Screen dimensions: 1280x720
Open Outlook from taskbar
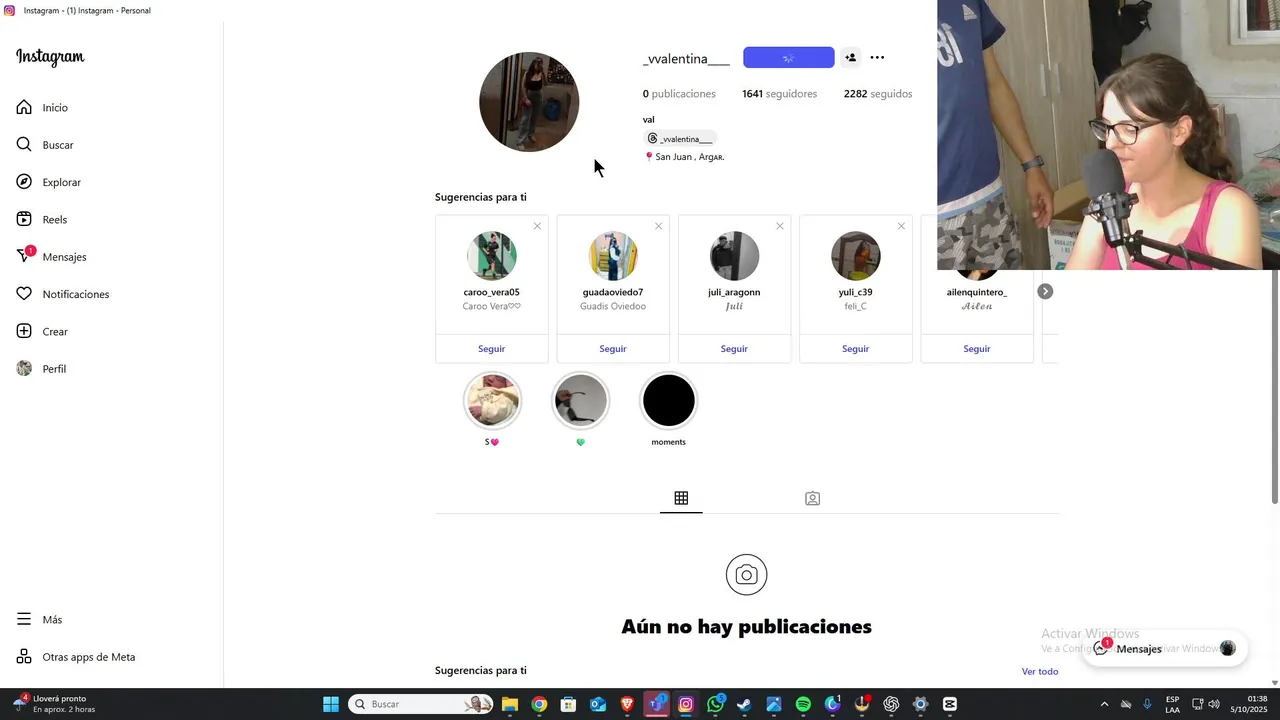point(598,704)
